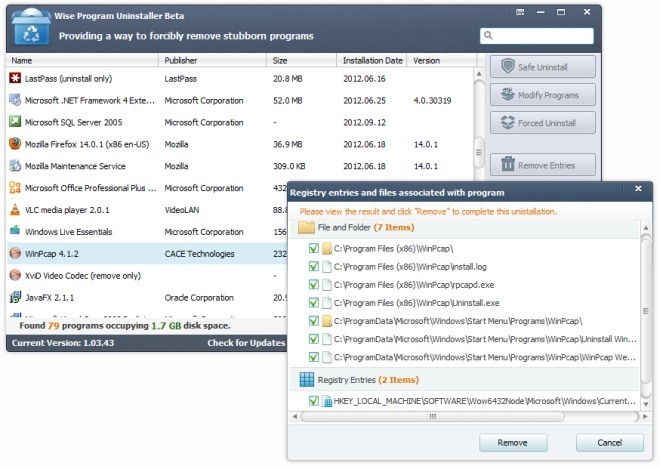660x469 pixels.
Task: Click the WinPcap 4.1.2 icon
Action: pyautogui.click(x=15, y=253)
